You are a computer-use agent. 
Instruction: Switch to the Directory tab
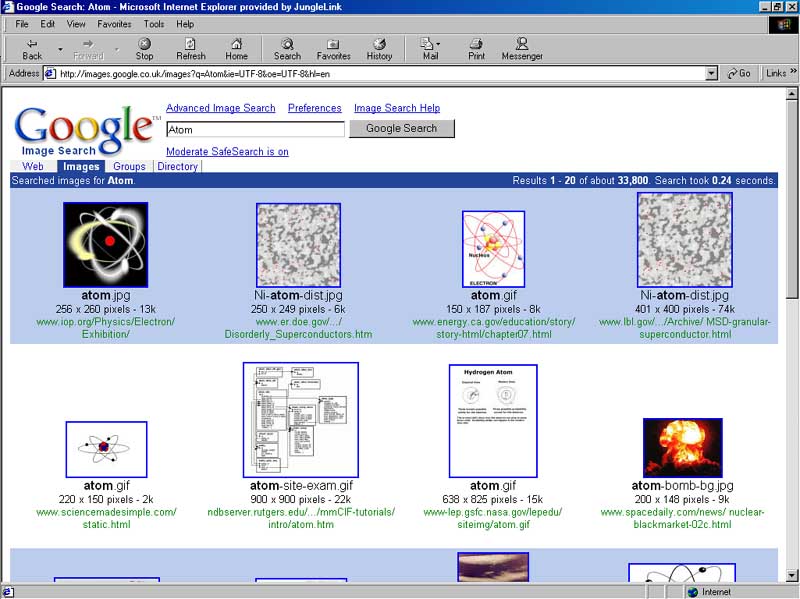tap(178, 166)
